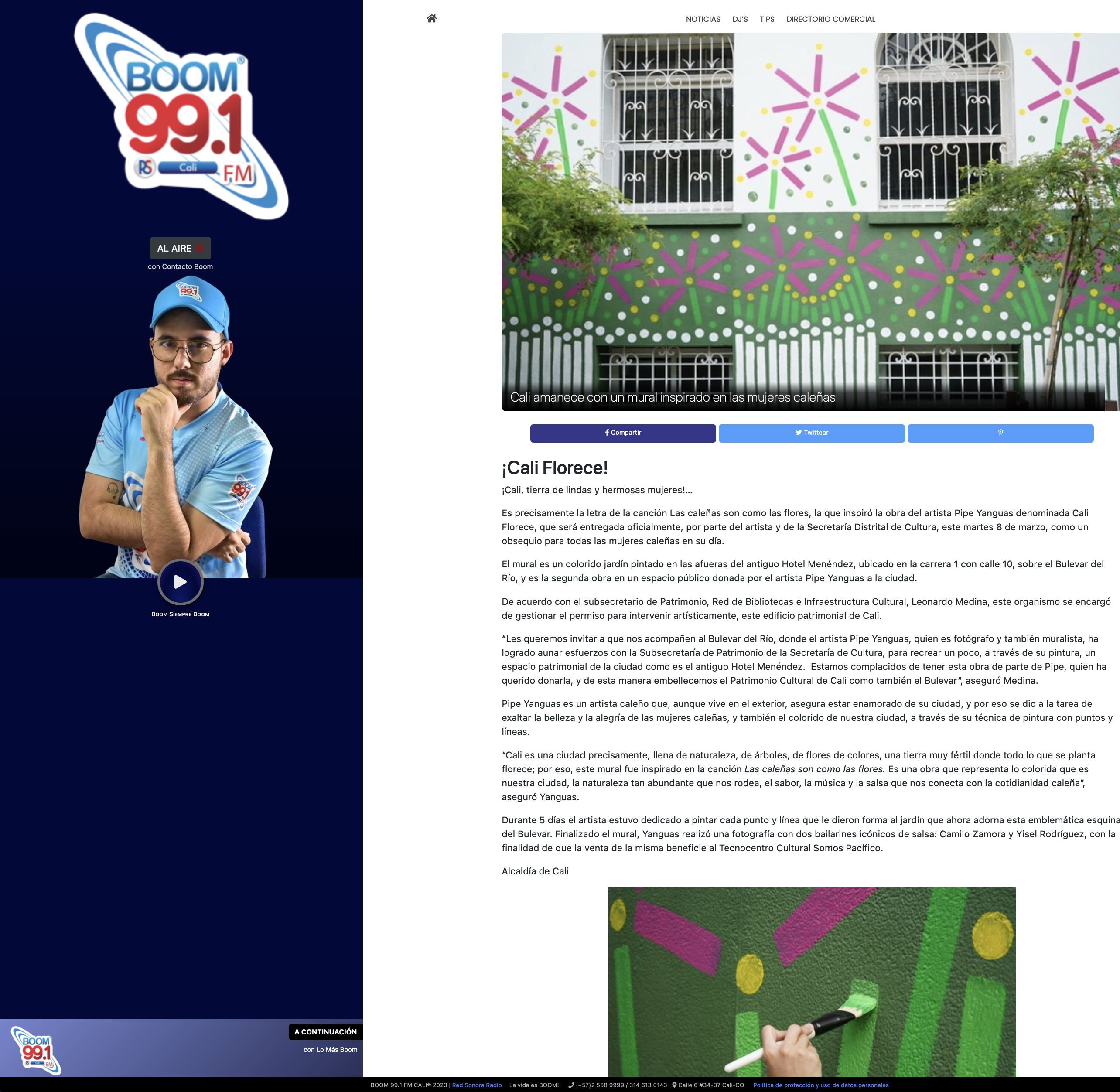Play the live radio stream

point(180,582)
